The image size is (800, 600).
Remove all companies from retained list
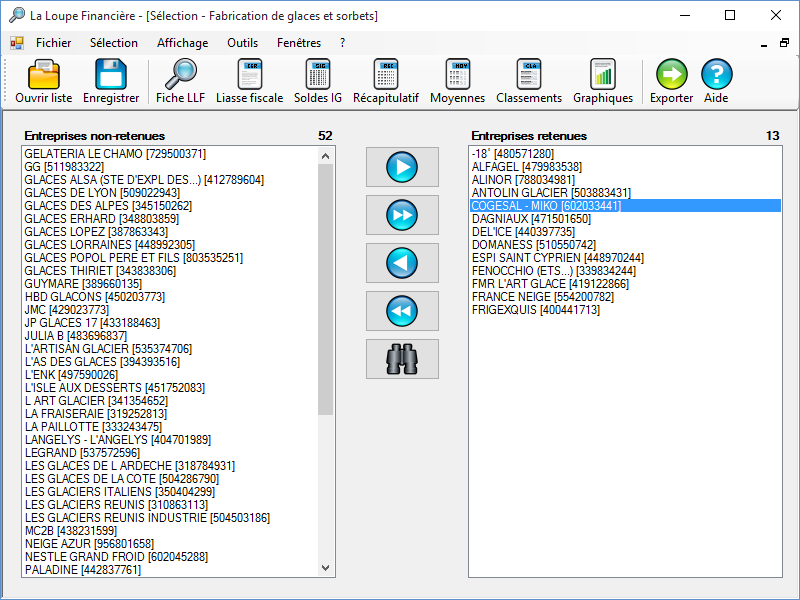(402, 311)
